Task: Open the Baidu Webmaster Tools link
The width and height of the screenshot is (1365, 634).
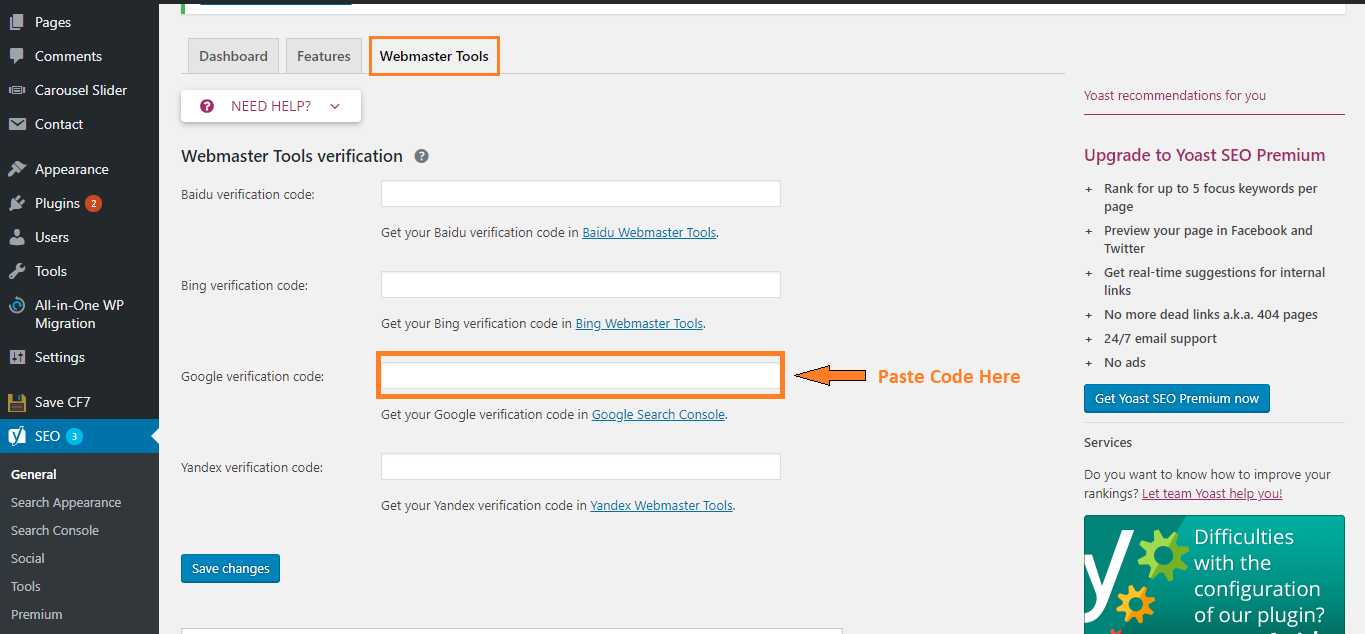Action: 649,232
